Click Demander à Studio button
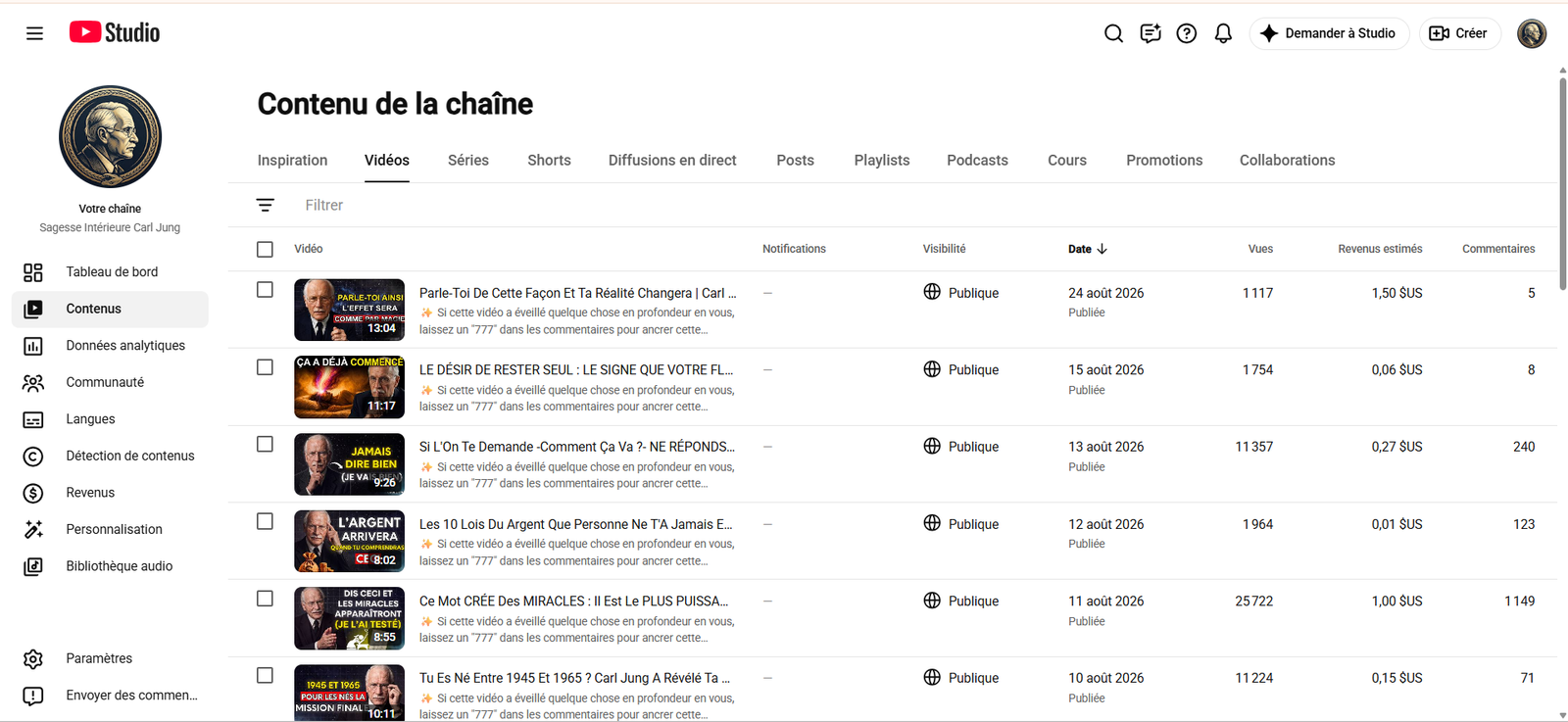1568x722 pixels. [1329, 33]
